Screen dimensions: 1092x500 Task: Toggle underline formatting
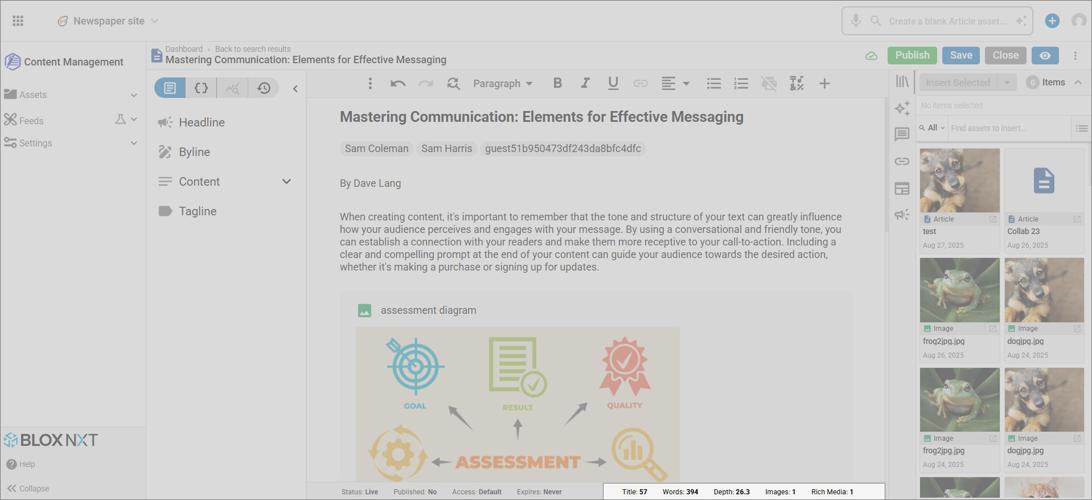613,84
